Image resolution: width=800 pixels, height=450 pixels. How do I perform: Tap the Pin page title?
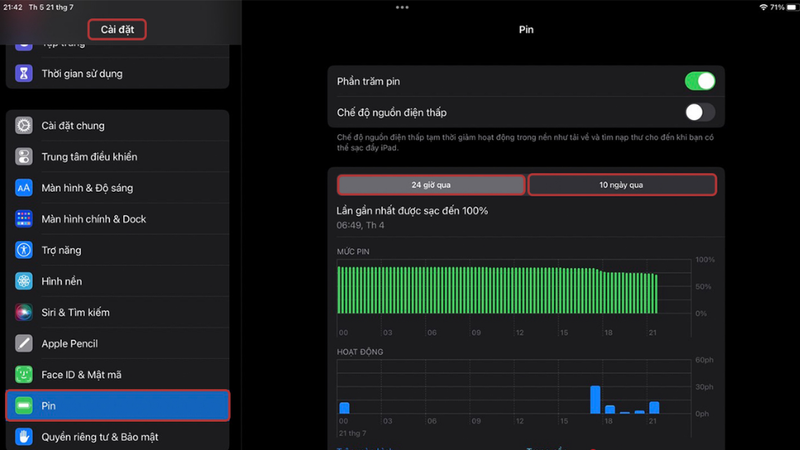pos(526,30)
